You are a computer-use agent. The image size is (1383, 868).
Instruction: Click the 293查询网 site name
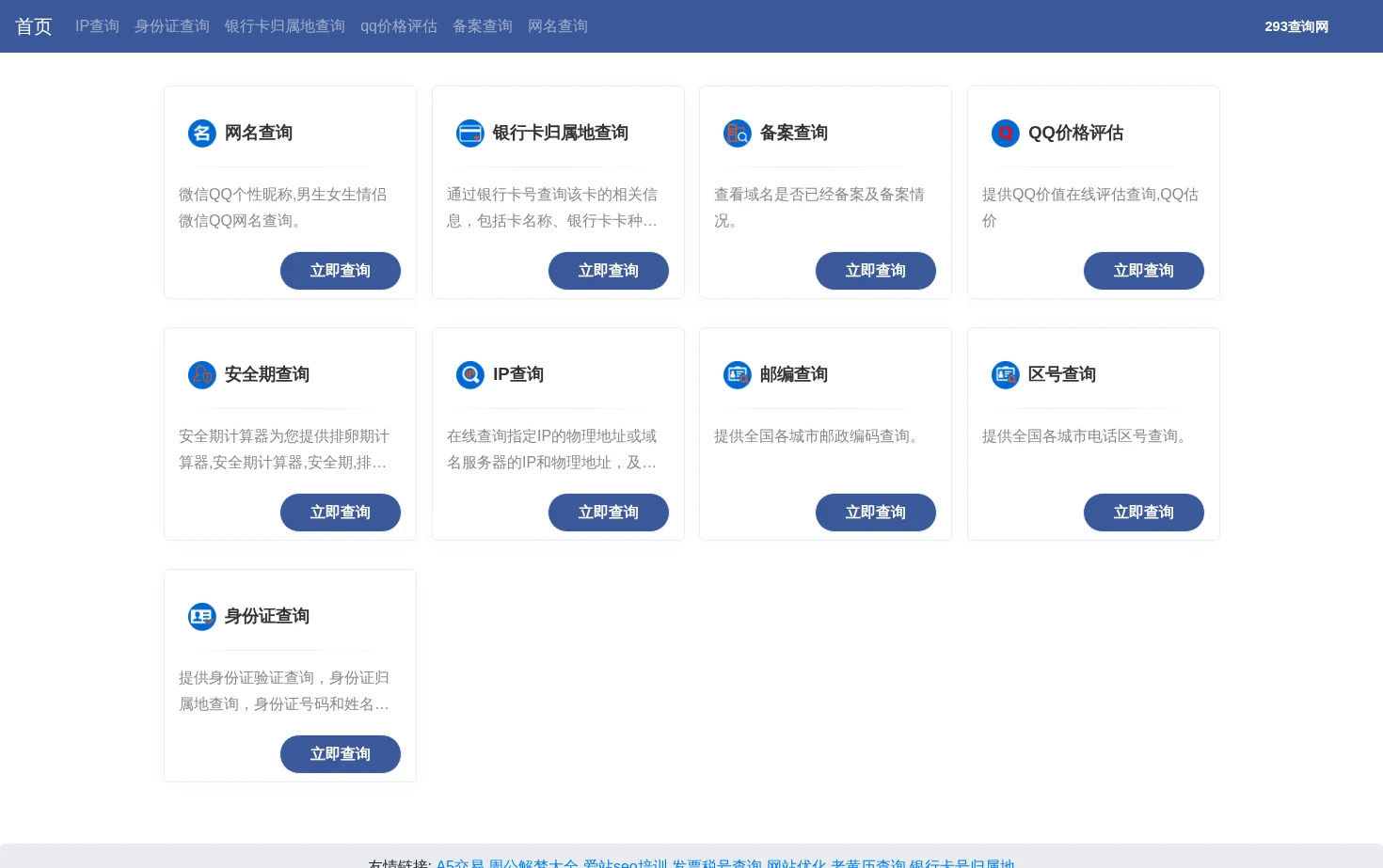tap(1296, 26)
